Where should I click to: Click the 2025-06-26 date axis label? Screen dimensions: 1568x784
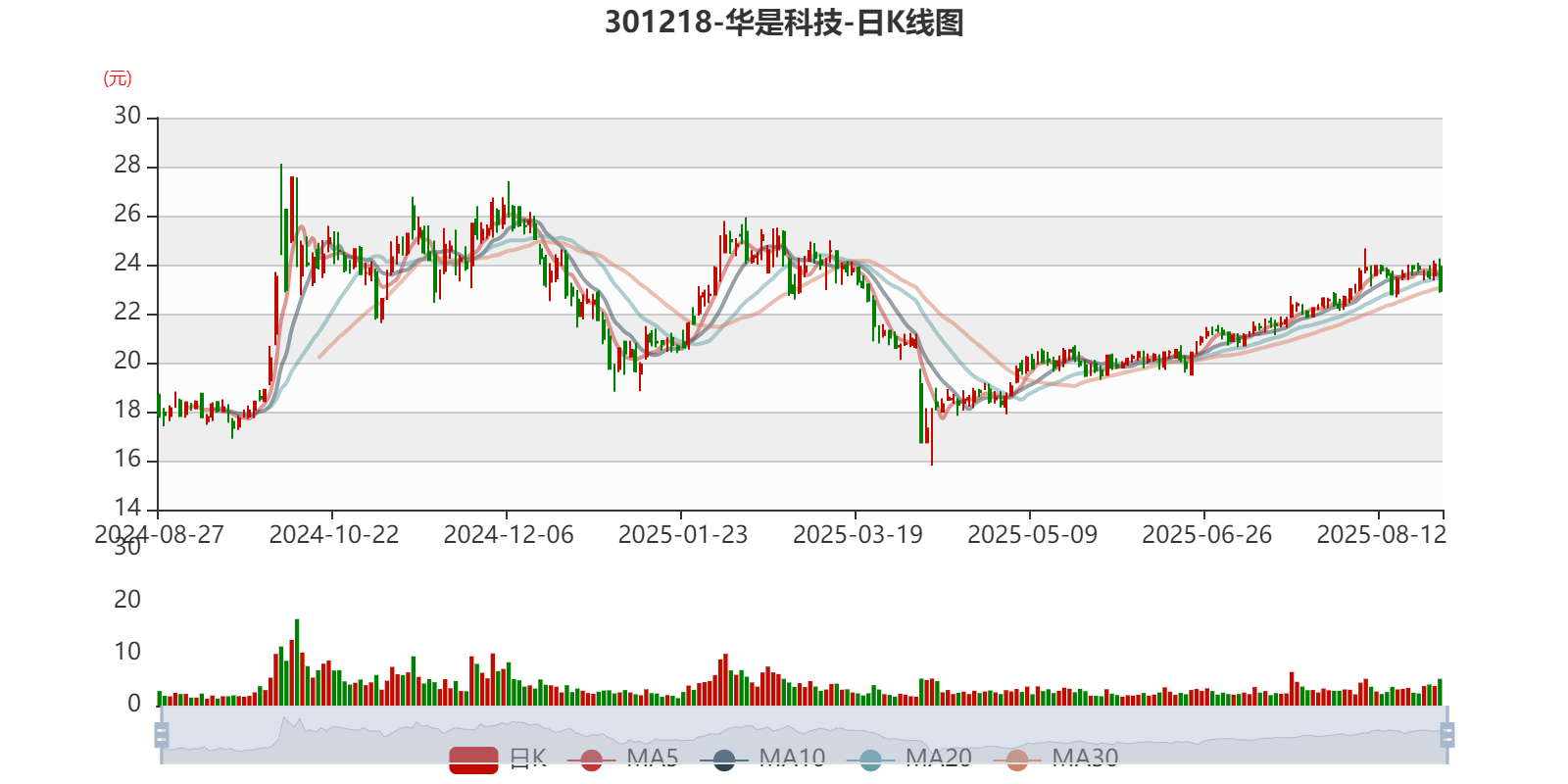click(1206, 535)
